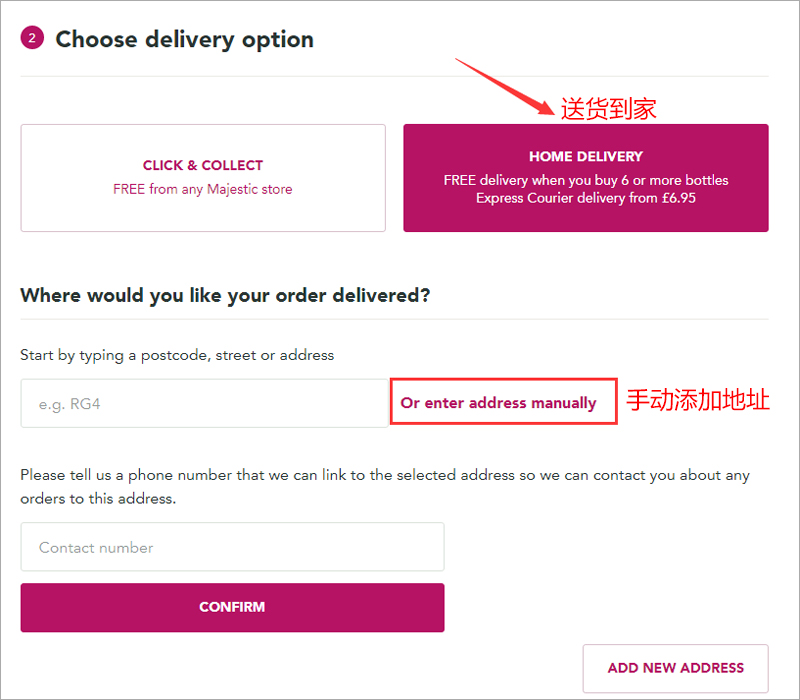Click the red arrow annotation
The image size is (800, 700).
click(505, 86)
